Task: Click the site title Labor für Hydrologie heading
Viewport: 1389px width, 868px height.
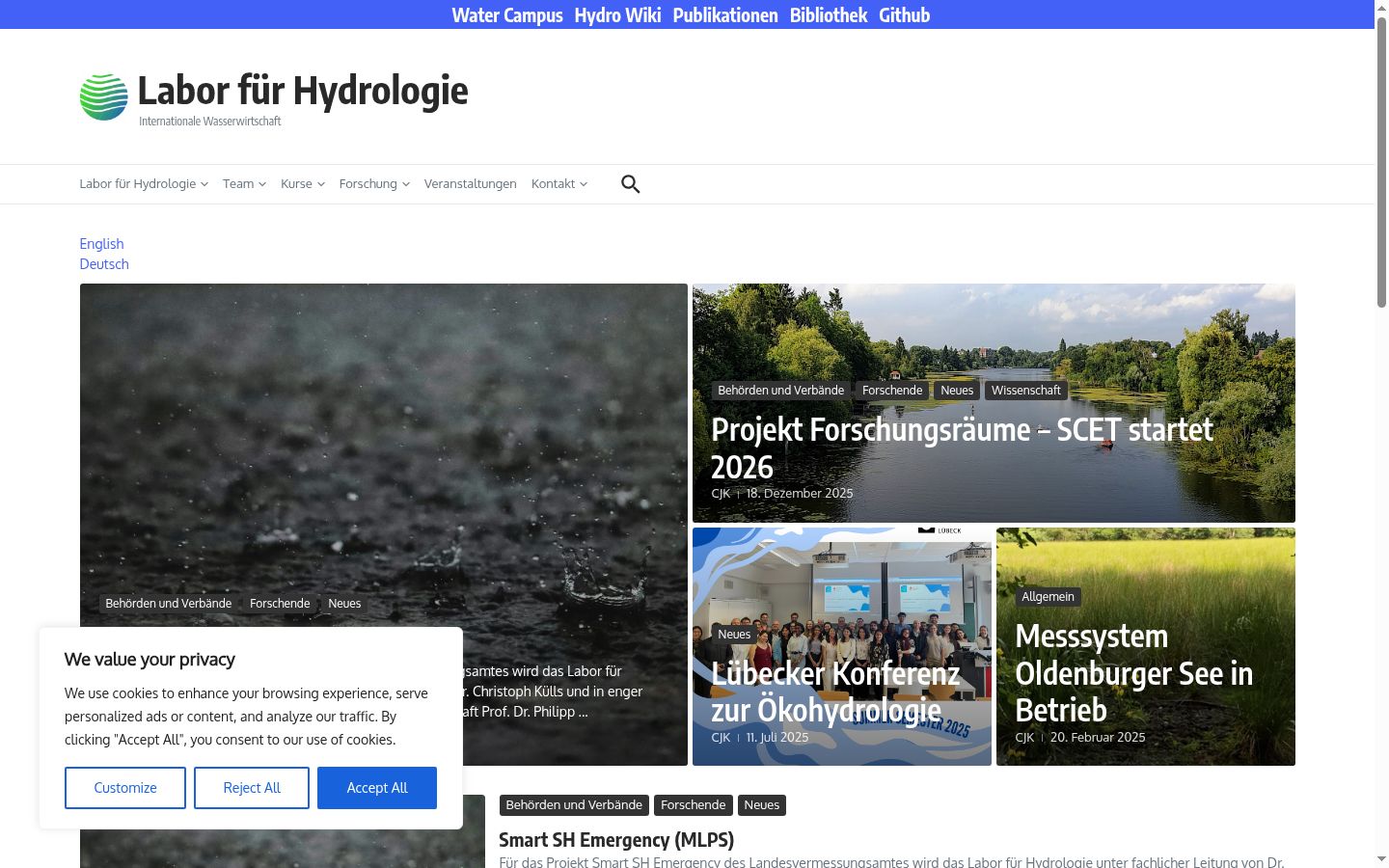Action: click(303, 91)
